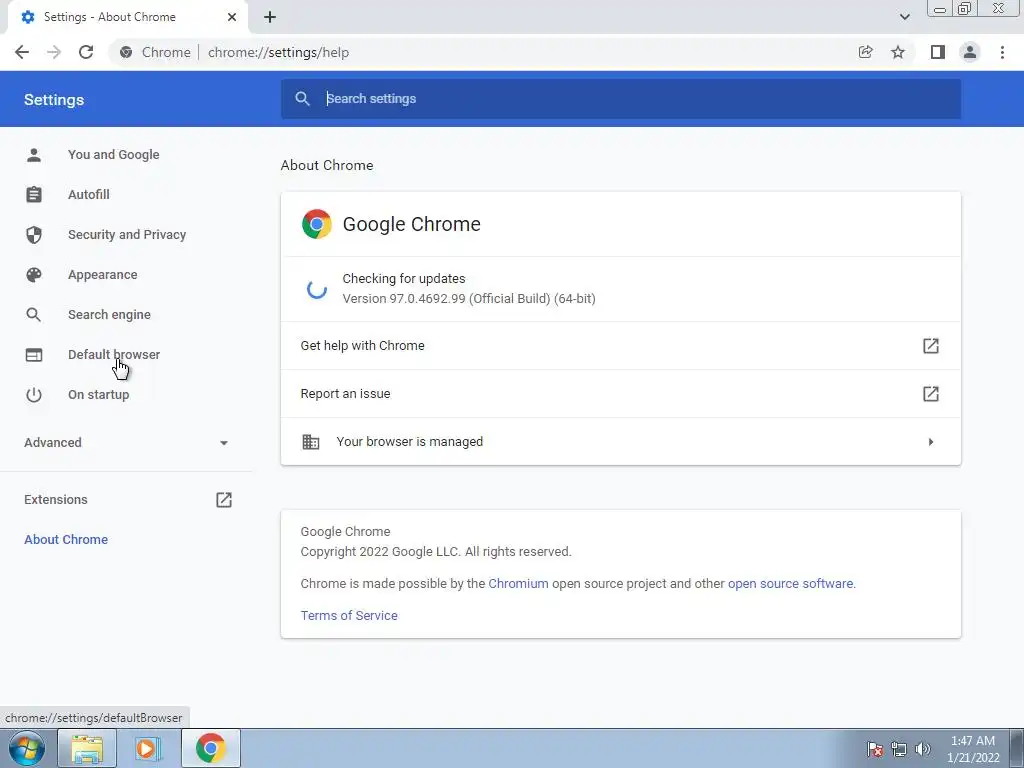The image size is (1024, 768).
Task: Expand the Advanced section
Action: tap(127, 443)
